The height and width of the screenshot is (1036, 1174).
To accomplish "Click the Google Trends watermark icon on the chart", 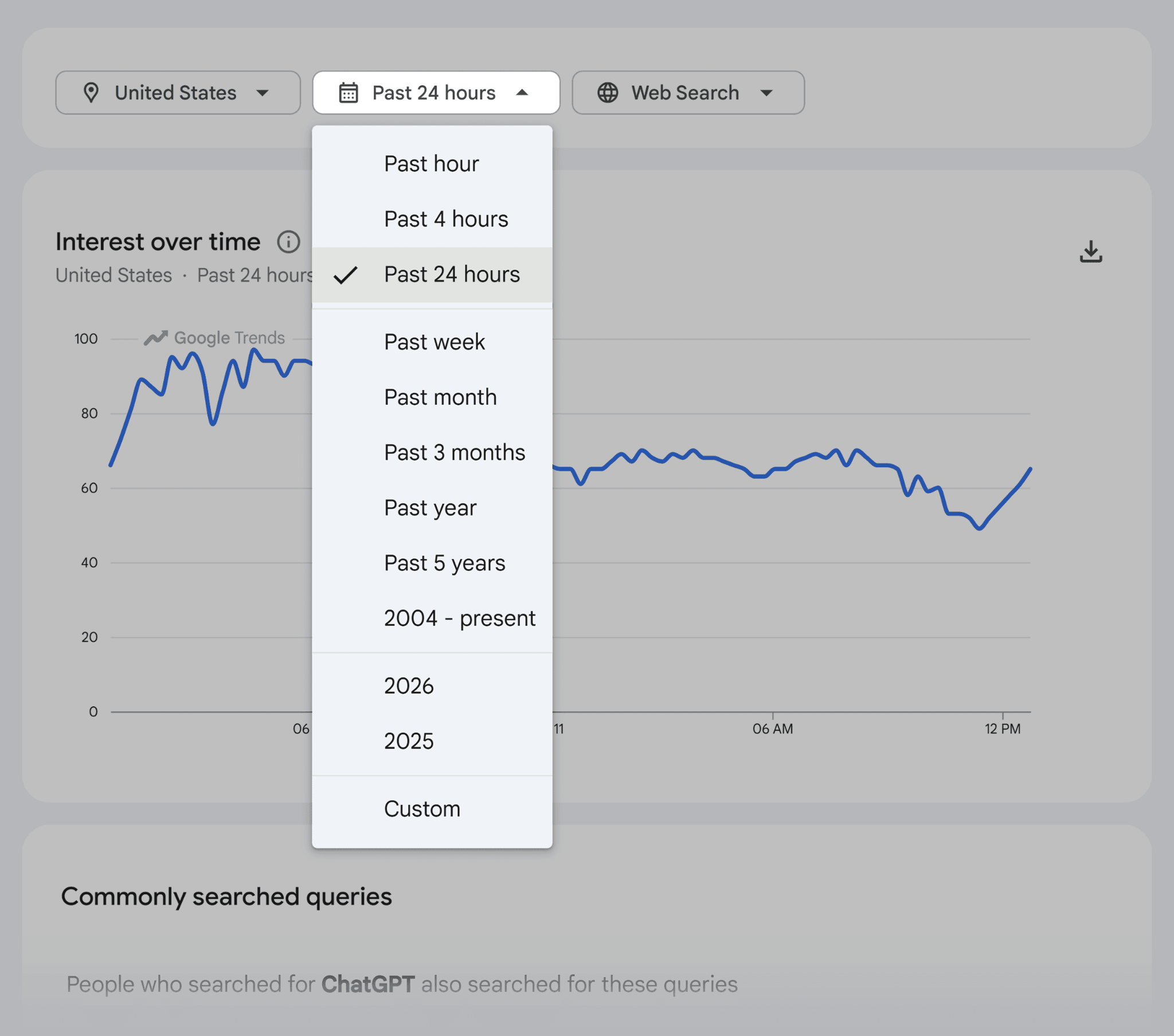I will [157, 337].
